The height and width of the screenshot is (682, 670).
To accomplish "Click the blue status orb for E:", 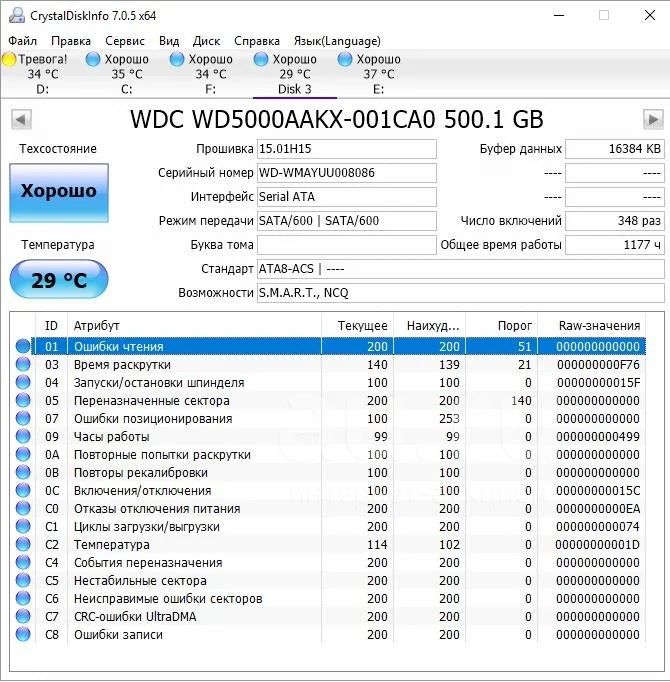I will [x=345, y=59].
